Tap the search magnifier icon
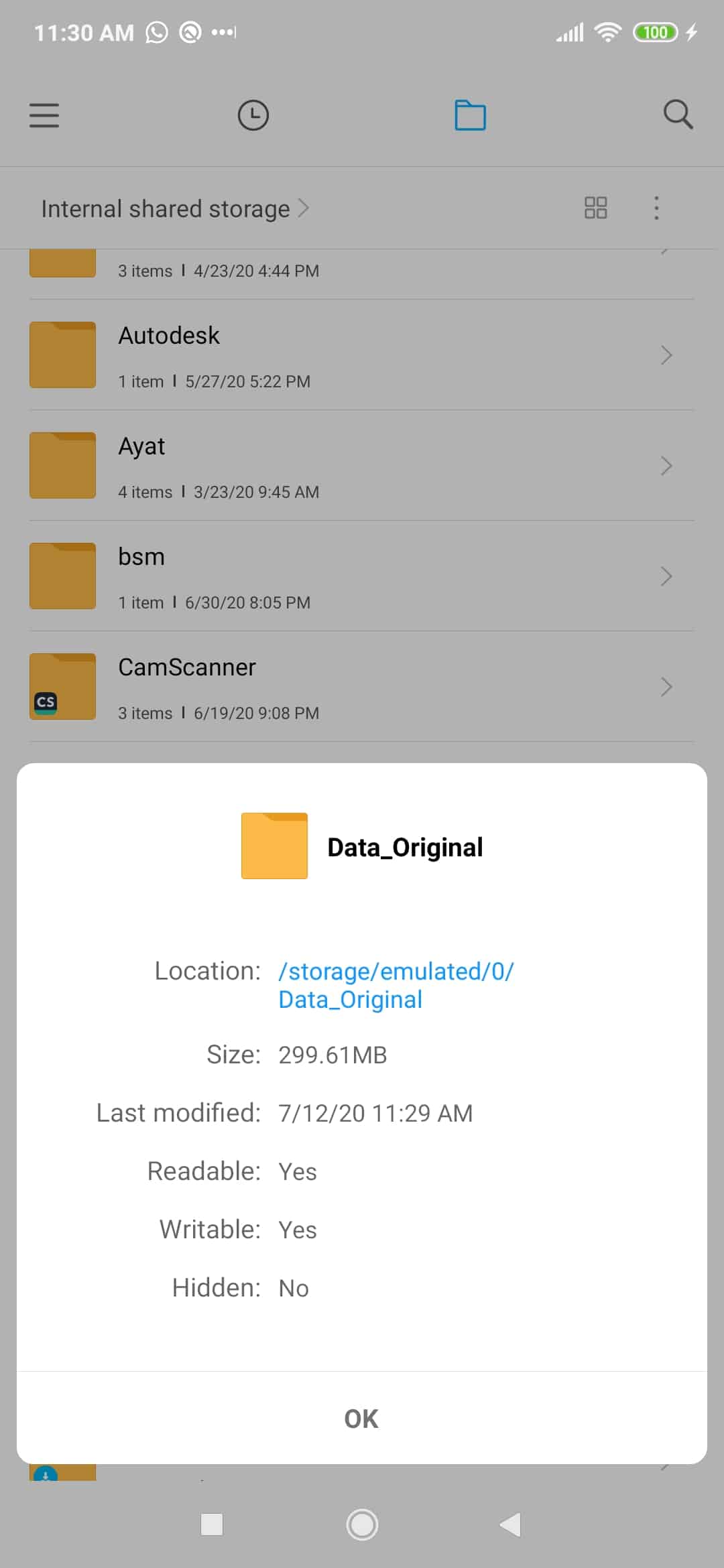 coord(678,115)
